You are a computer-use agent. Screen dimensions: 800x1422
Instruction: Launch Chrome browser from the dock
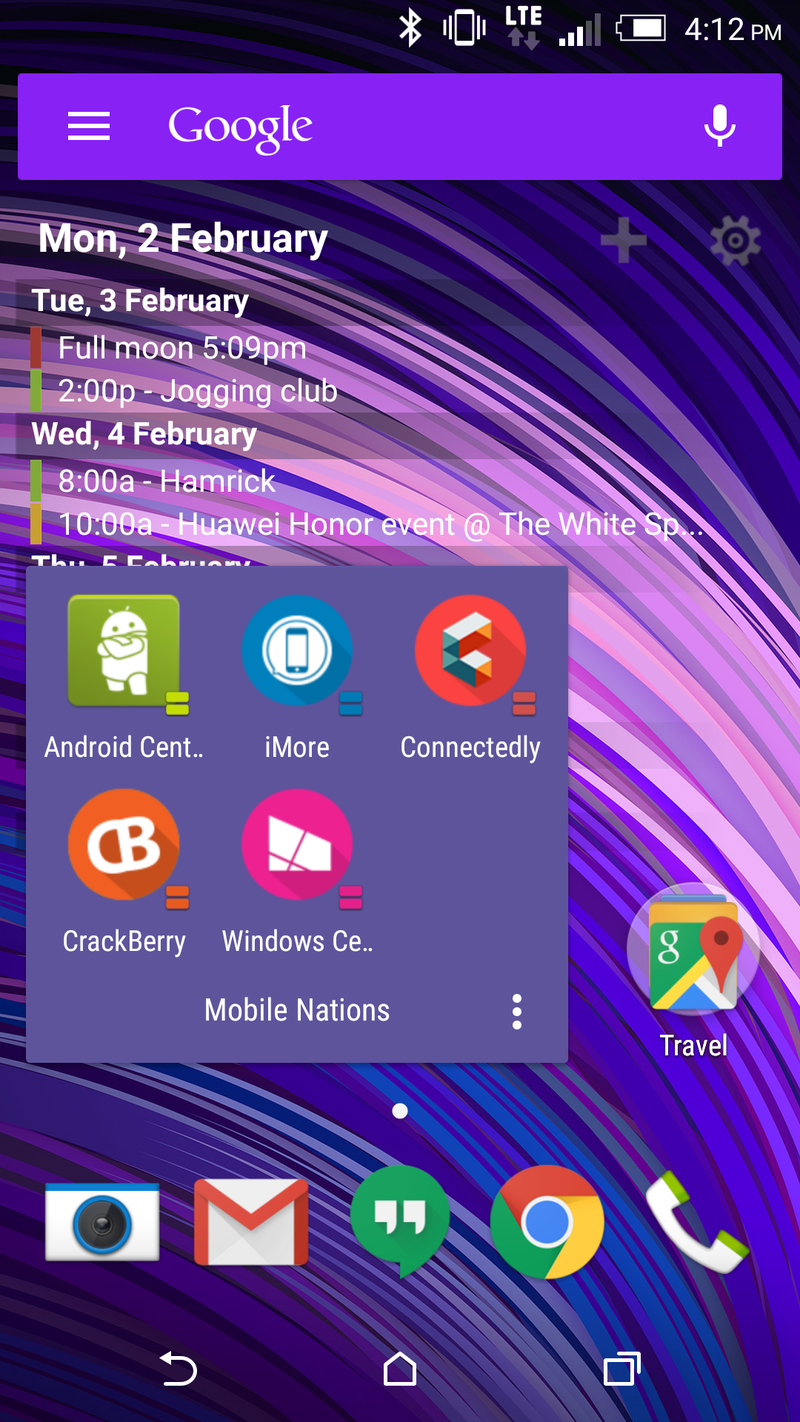547,1221
